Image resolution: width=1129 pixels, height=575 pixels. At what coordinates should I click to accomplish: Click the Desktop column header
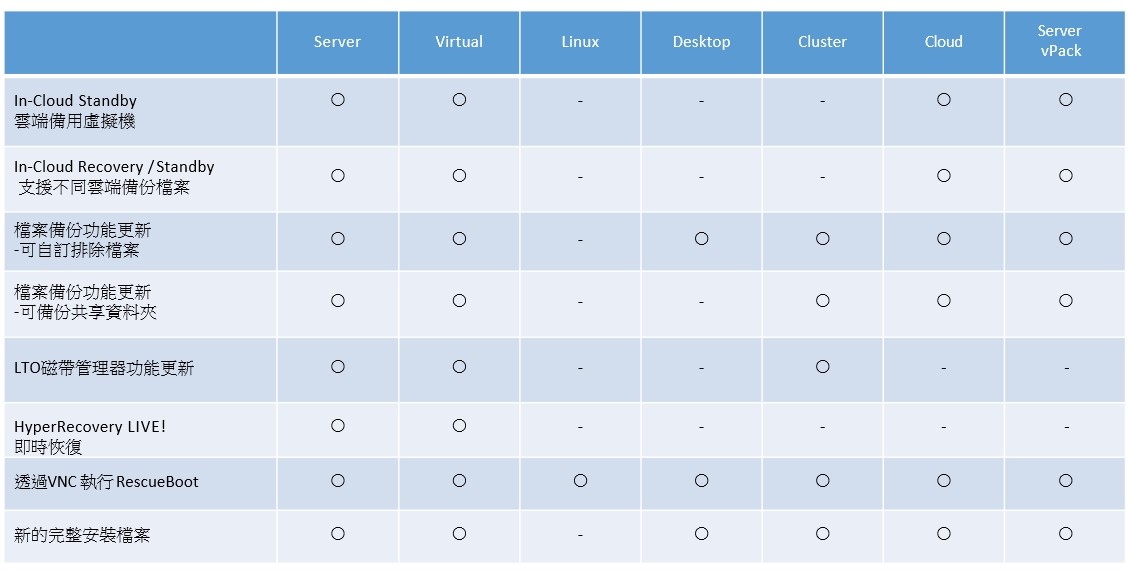click(x=701, y=42)
